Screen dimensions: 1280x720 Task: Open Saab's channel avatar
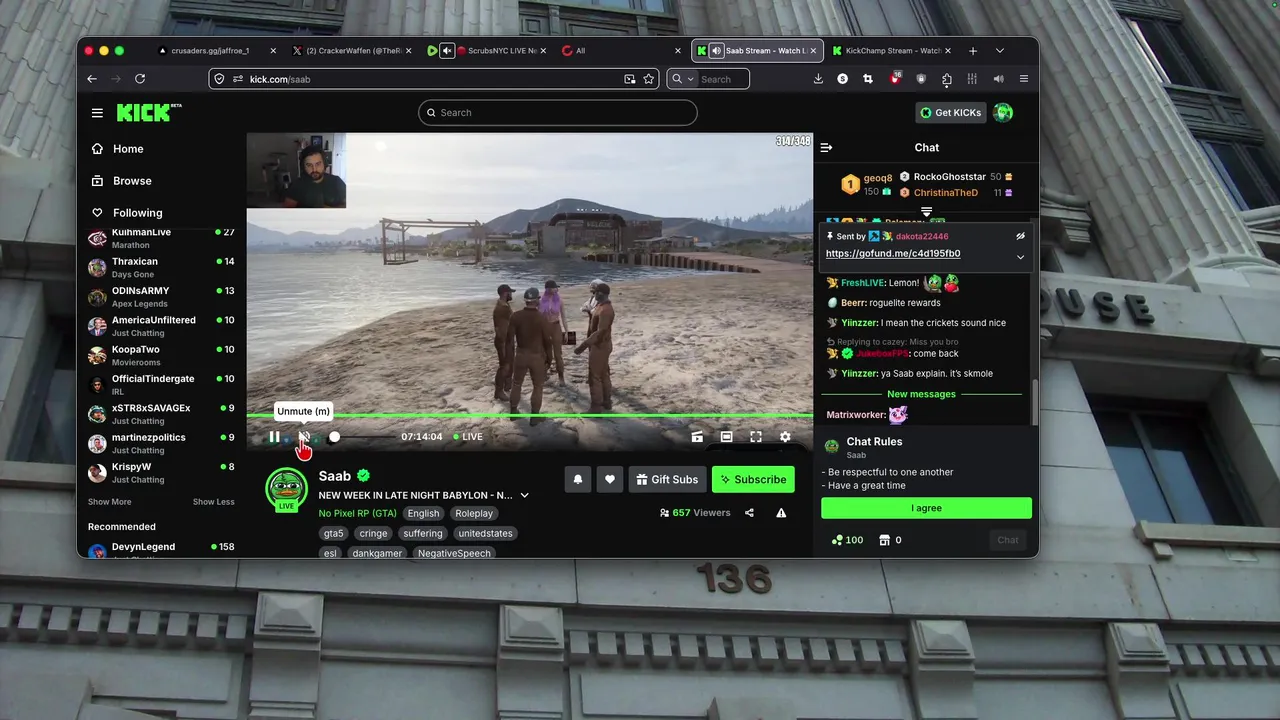pos(286,488)
